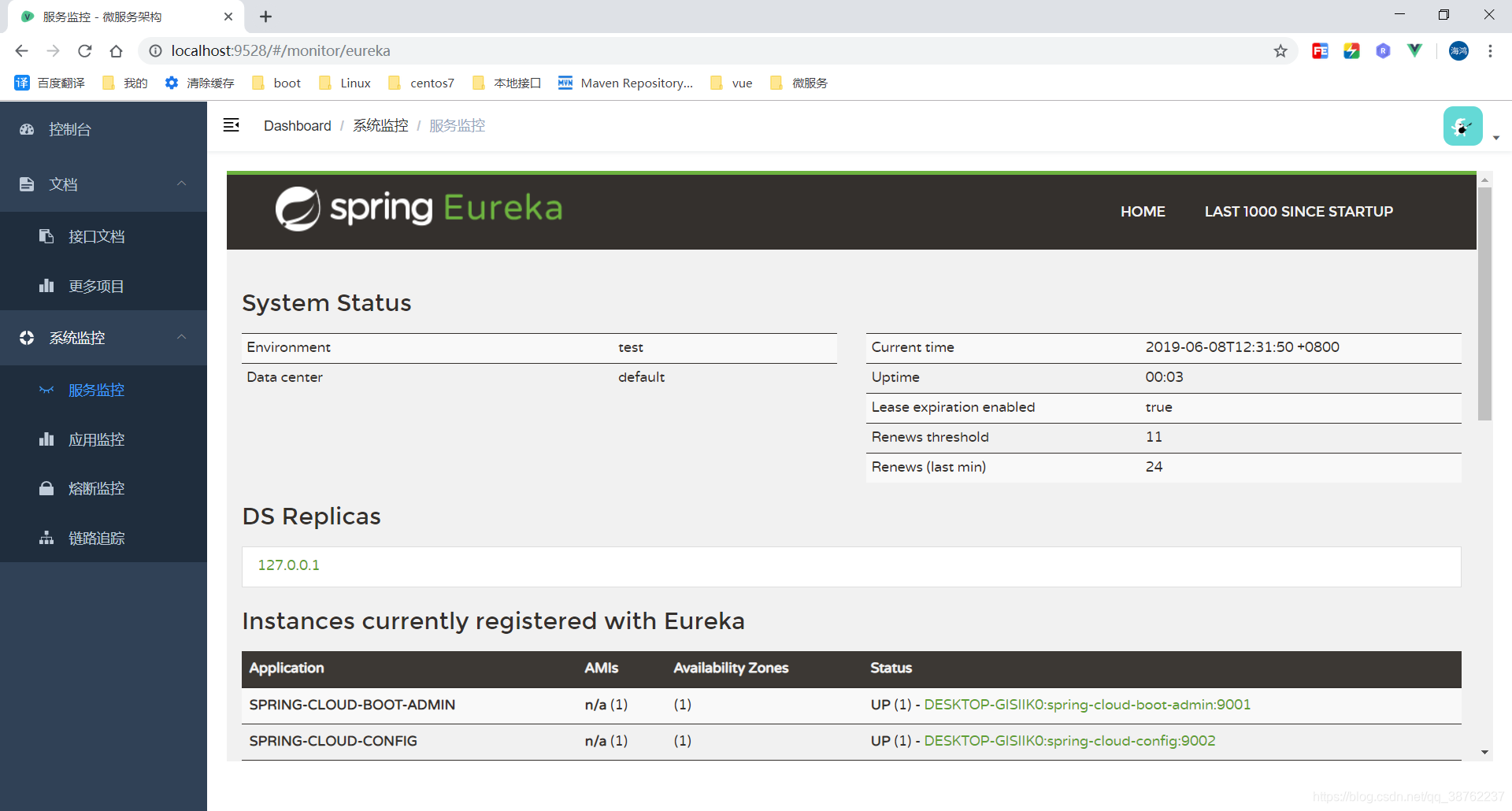Select 链路追踪 menu item
Screen dimensions: 1512x811
103,538
